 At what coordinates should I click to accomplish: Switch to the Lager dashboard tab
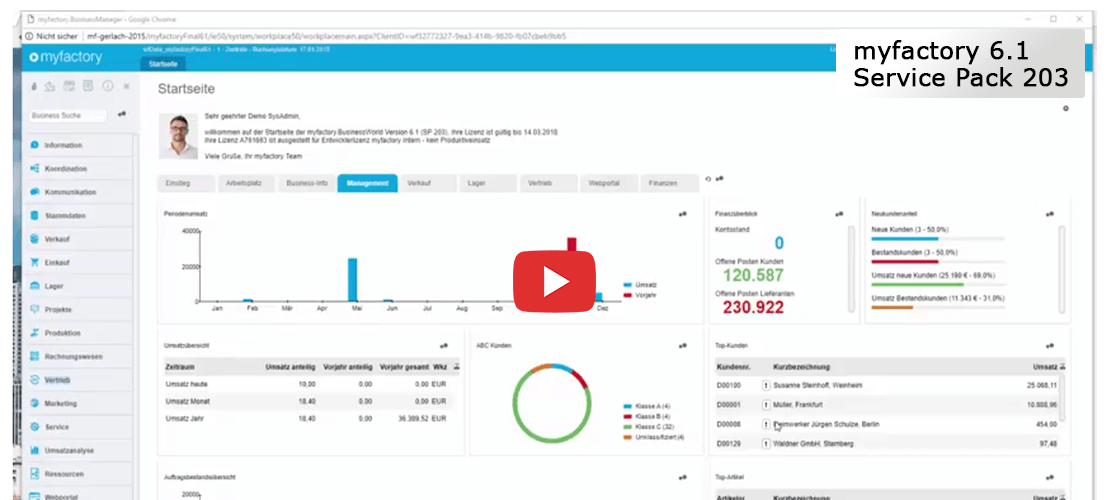[488, 183]
